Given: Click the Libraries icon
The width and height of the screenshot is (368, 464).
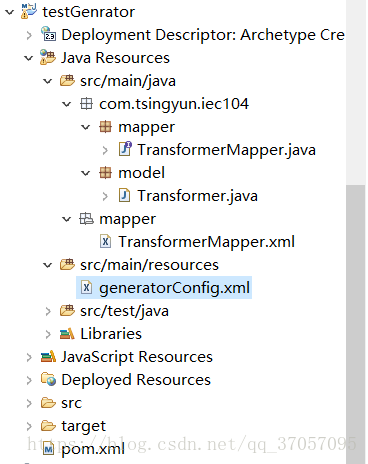Looking at the screenshot, I should 67,333.
